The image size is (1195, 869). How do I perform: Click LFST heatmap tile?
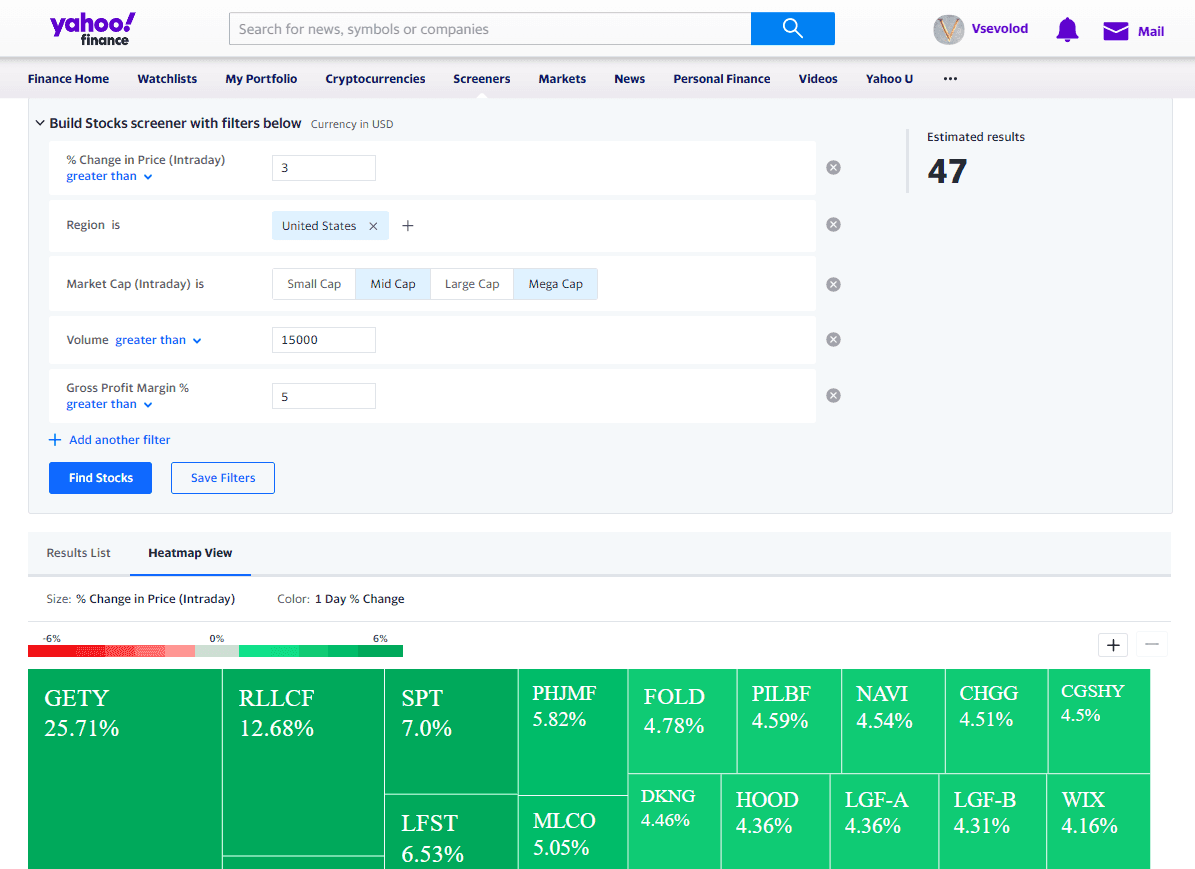(x=451, y=832)
